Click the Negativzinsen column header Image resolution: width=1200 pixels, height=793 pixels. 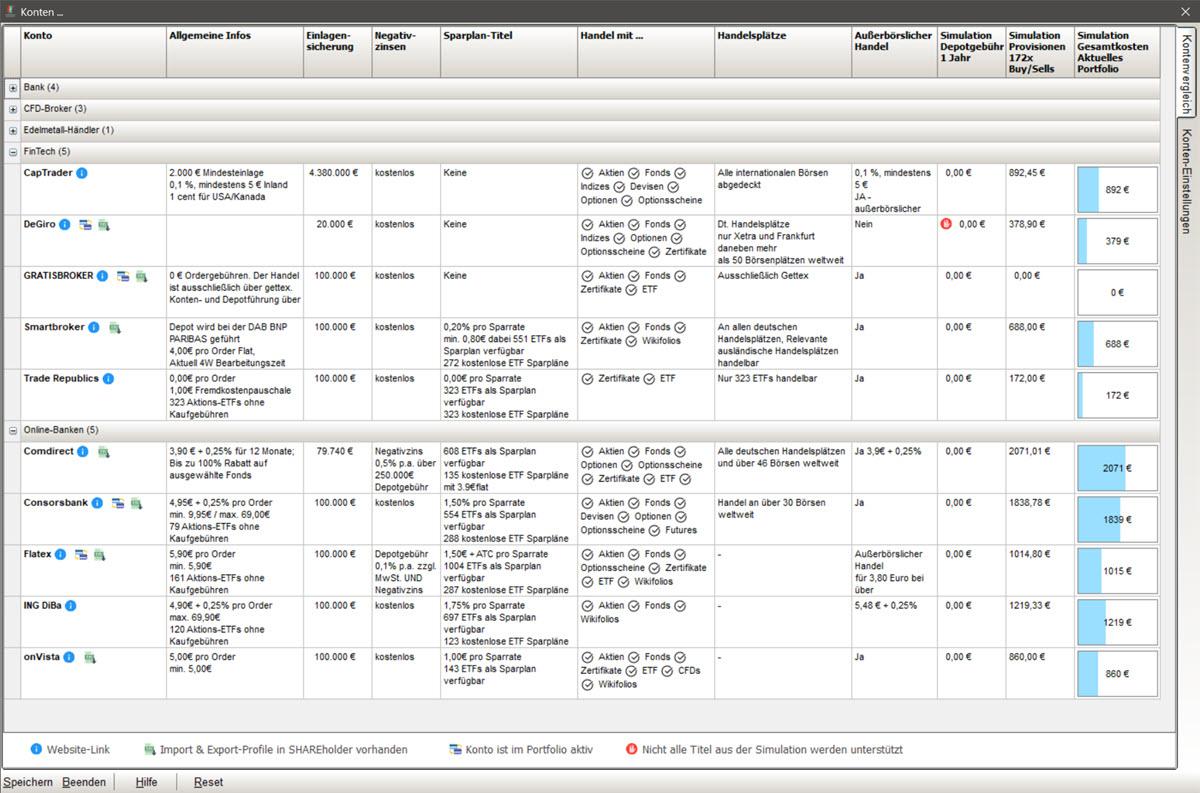coord(405,51)
